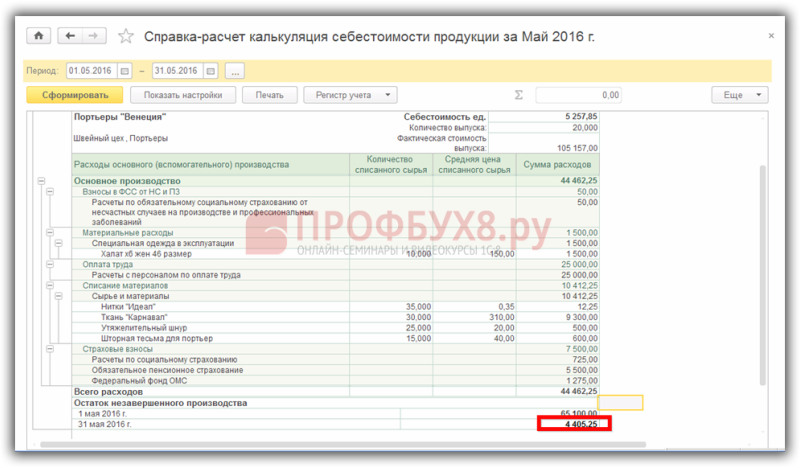
Task: Collapse the Оплата труда group
Action: (50, 264)
